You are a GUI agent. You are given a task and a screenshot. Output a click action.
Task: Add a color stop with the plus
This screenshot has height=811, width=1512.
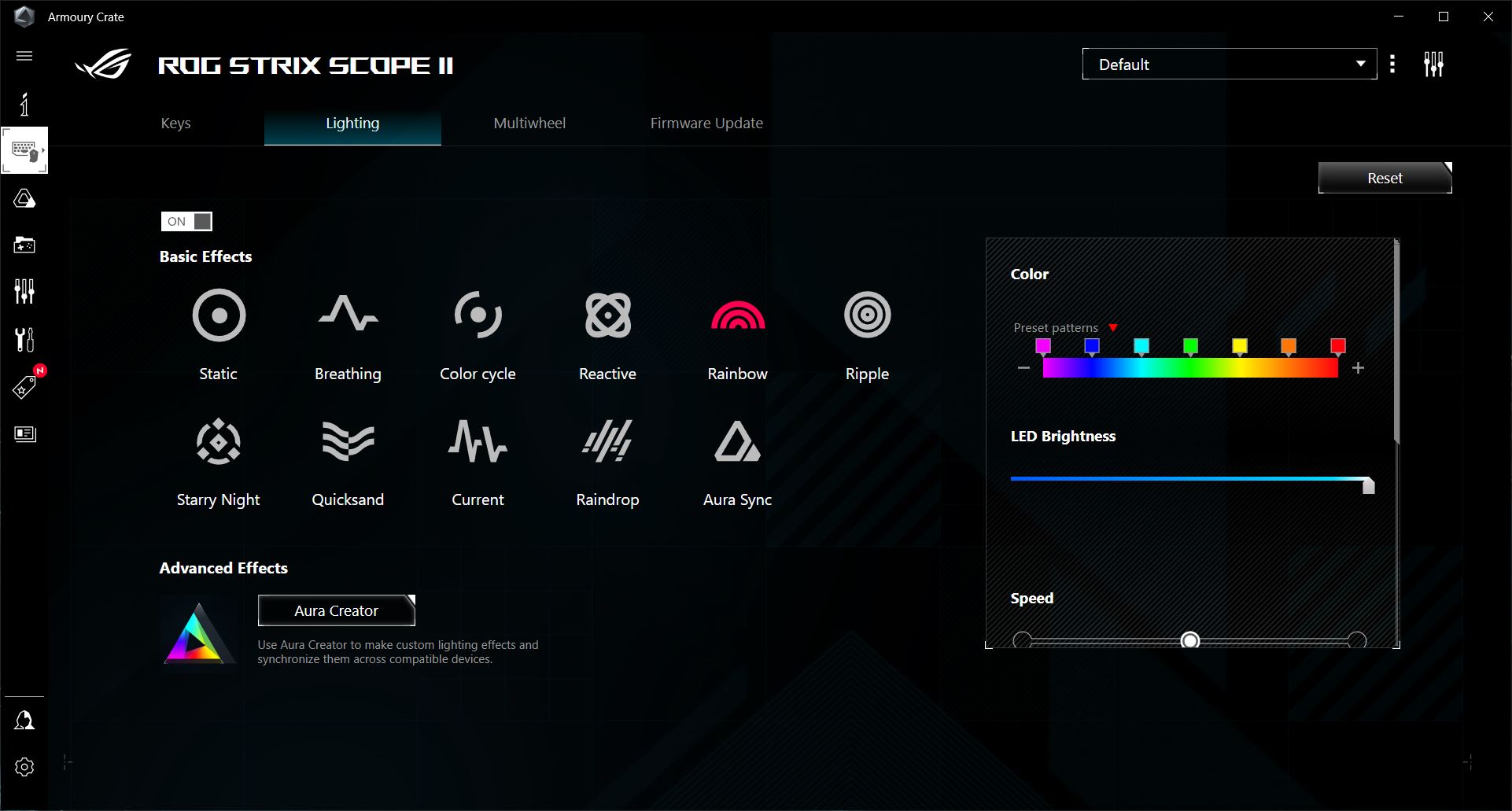1358,368
